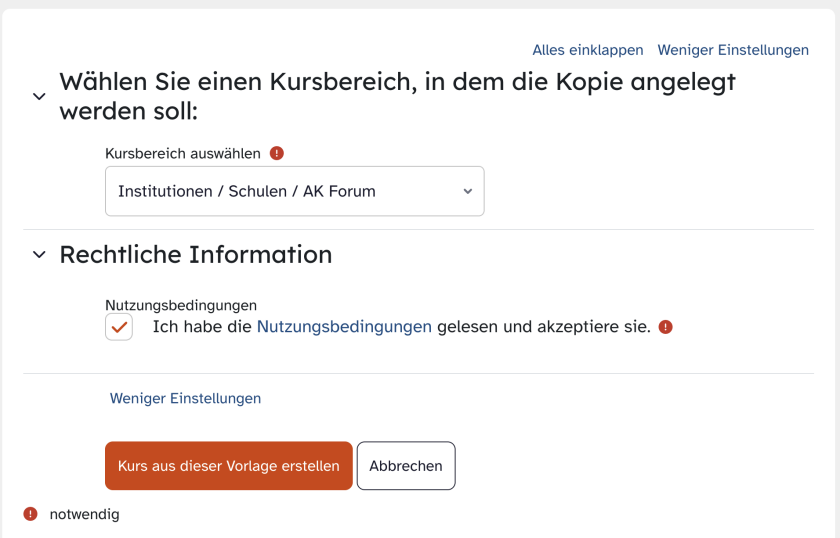The width and height of the screenshot is (840, 538).
Task: Click the Kursbereich auswählen label text
Action: pos(183,153)
